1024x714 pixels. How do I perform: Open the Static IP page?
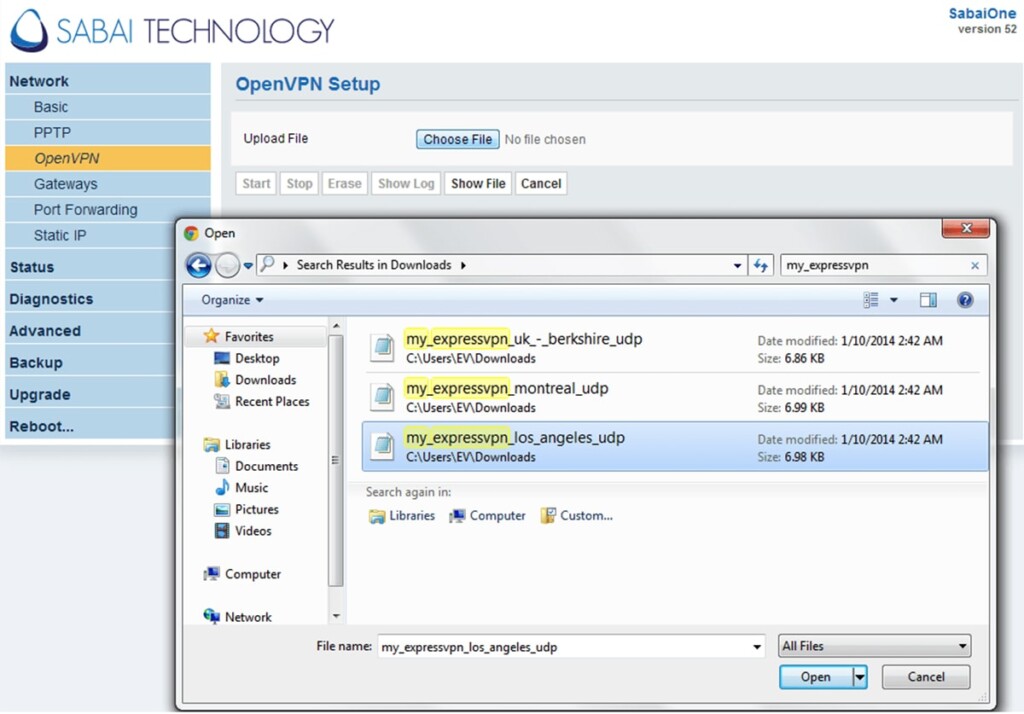[x=89, y=235]
